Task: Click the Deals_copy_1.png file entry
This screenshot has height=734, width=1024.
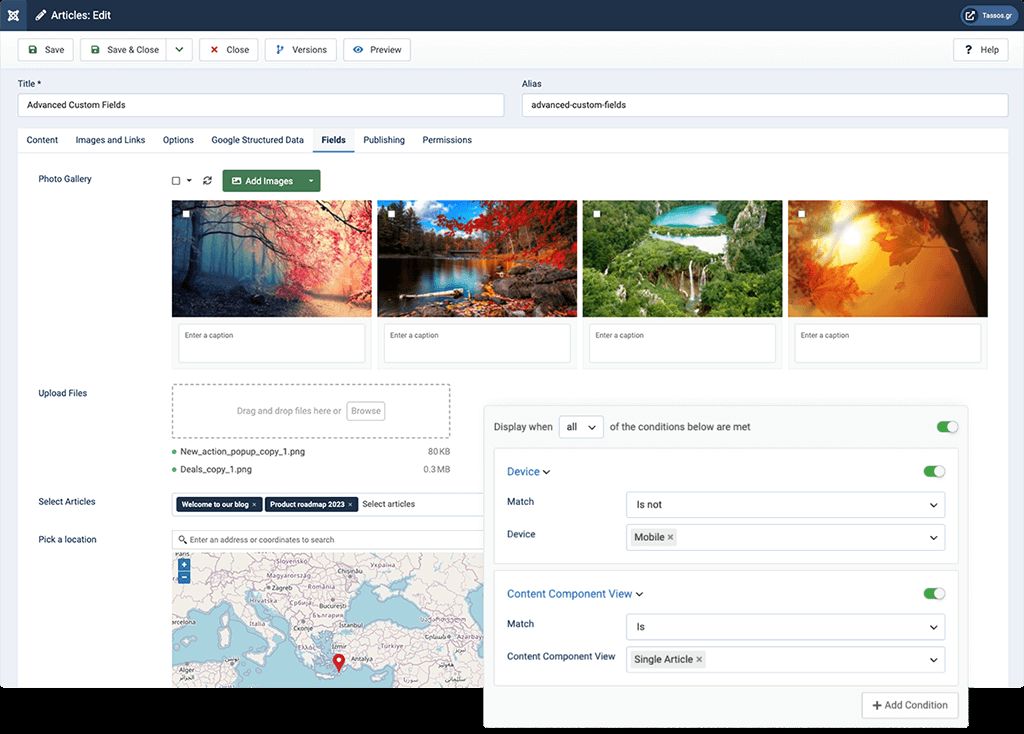Action: pyautogui.click(x=216, y=470)
